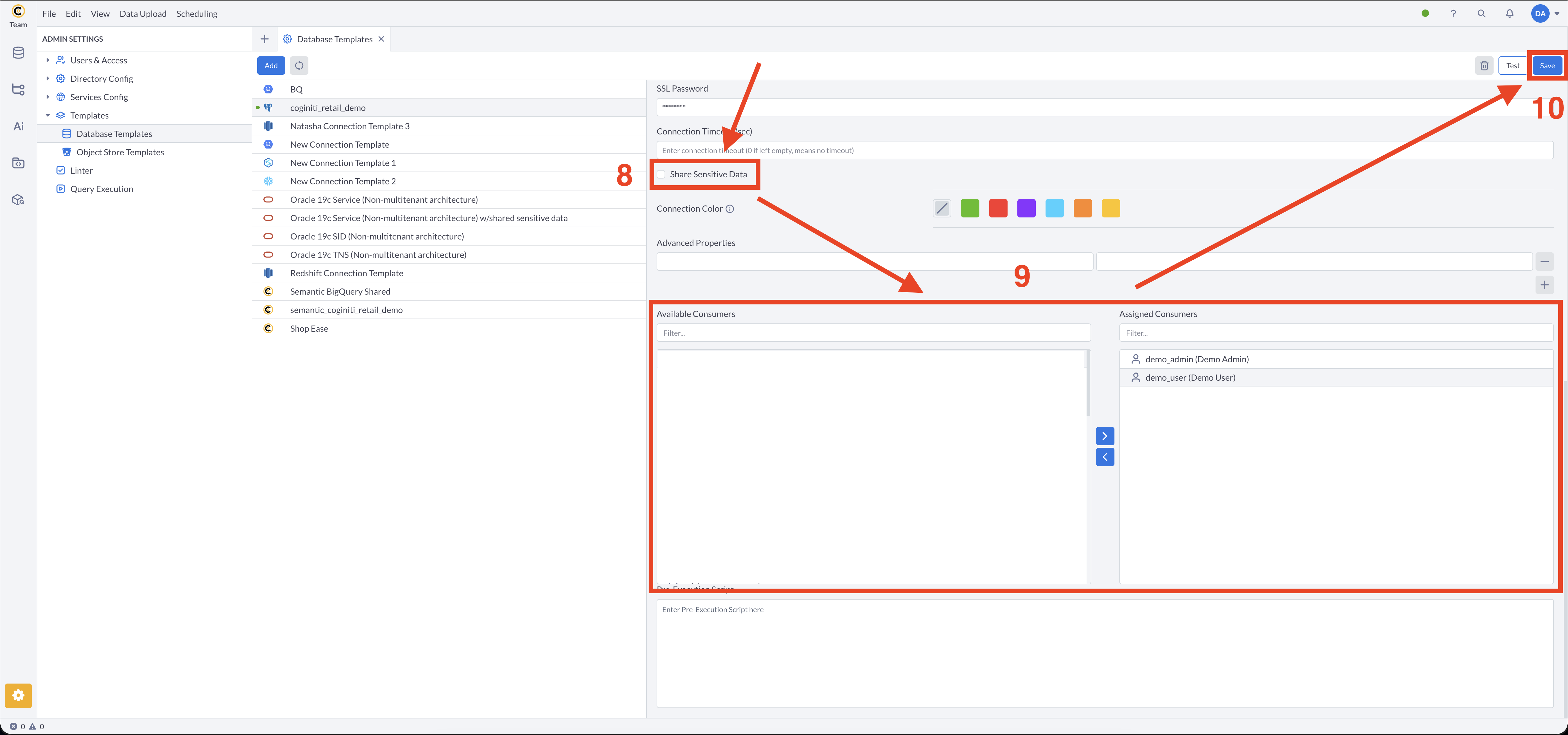1568x735 pixels.
Task: Open the code folder sidebar icon
Action: 18,163
